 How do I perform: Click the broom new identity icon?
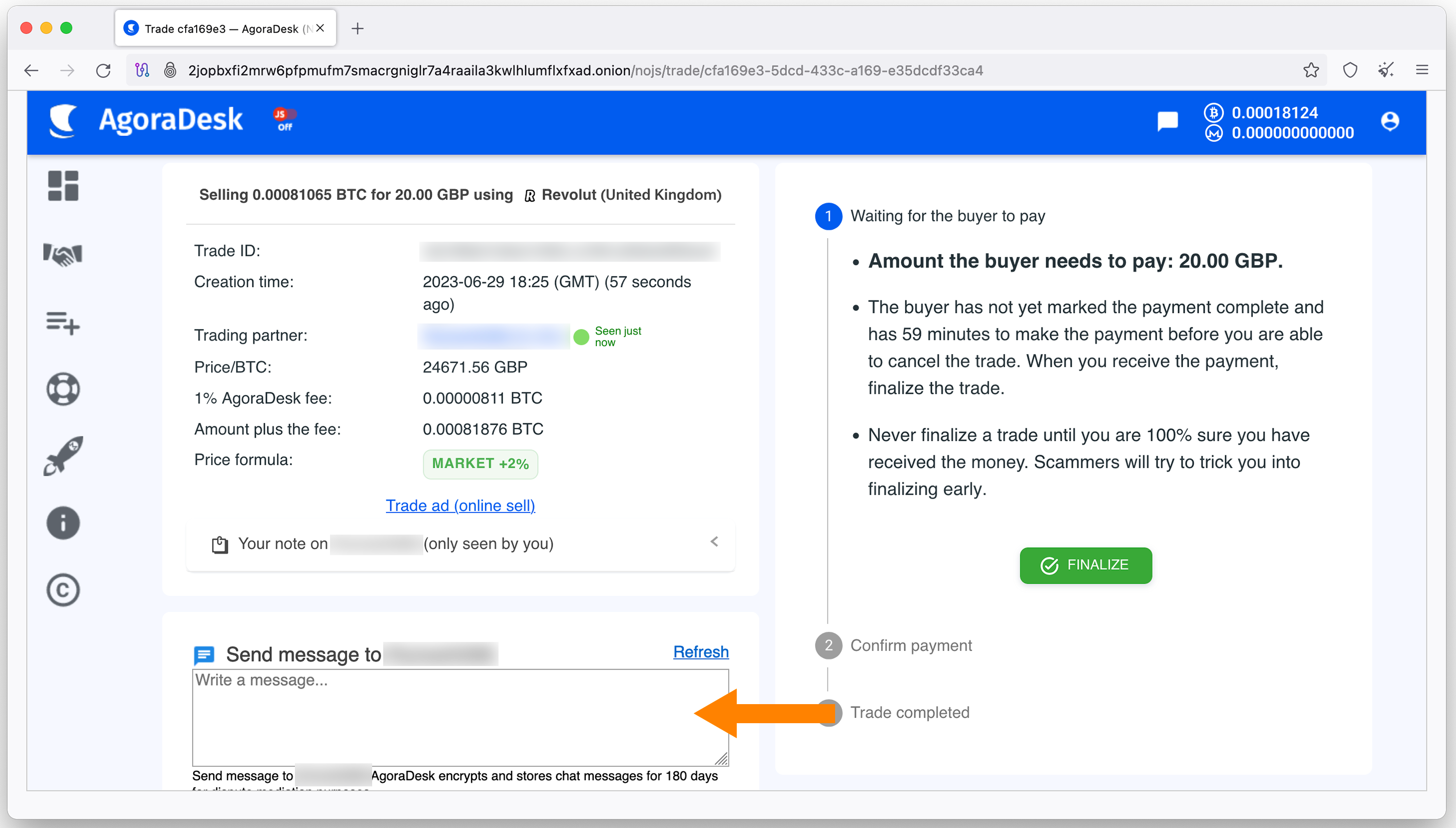[1386, 70]
